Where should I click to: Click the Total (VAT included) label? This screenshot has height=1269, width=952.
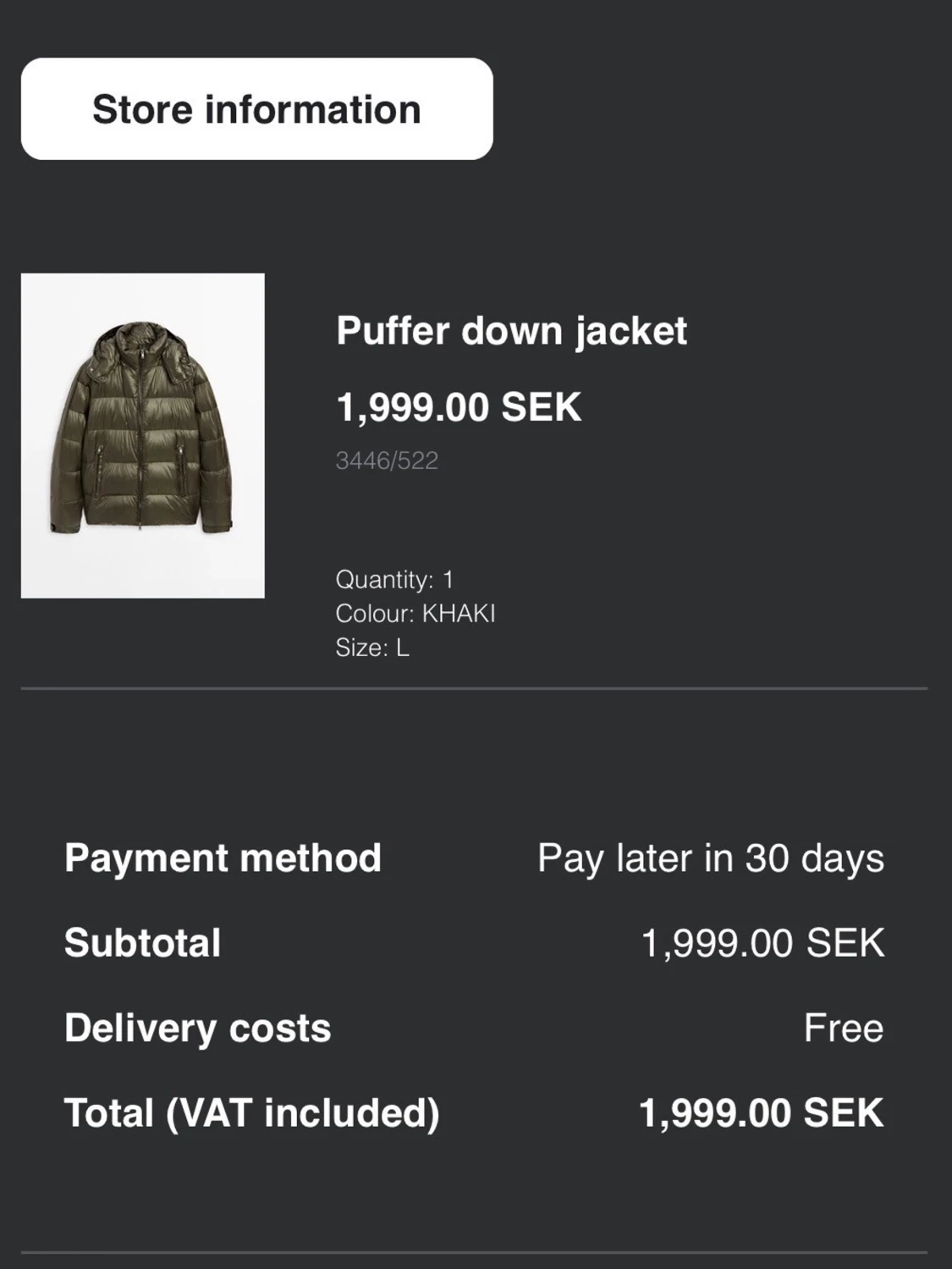tap(251, 1112)
